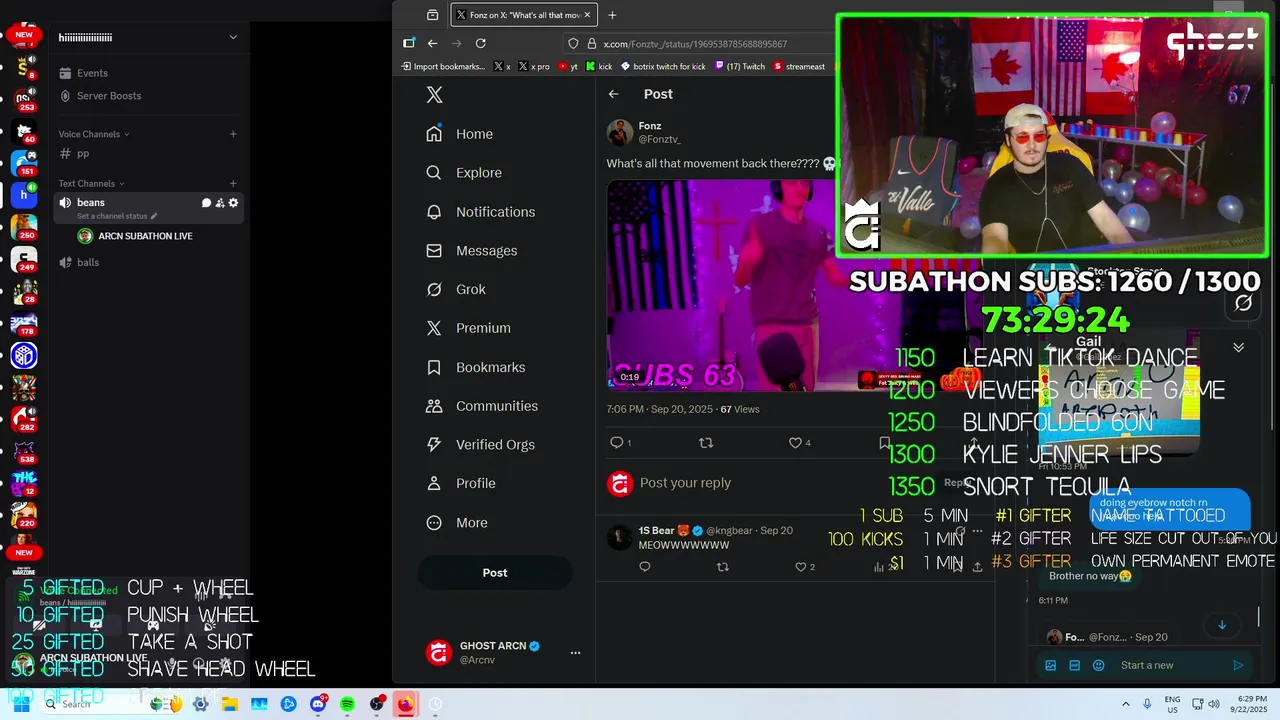Open the X logo home icon
Image resolution: width=1280 pixels, height=720 pixels.
click(434, 95)
